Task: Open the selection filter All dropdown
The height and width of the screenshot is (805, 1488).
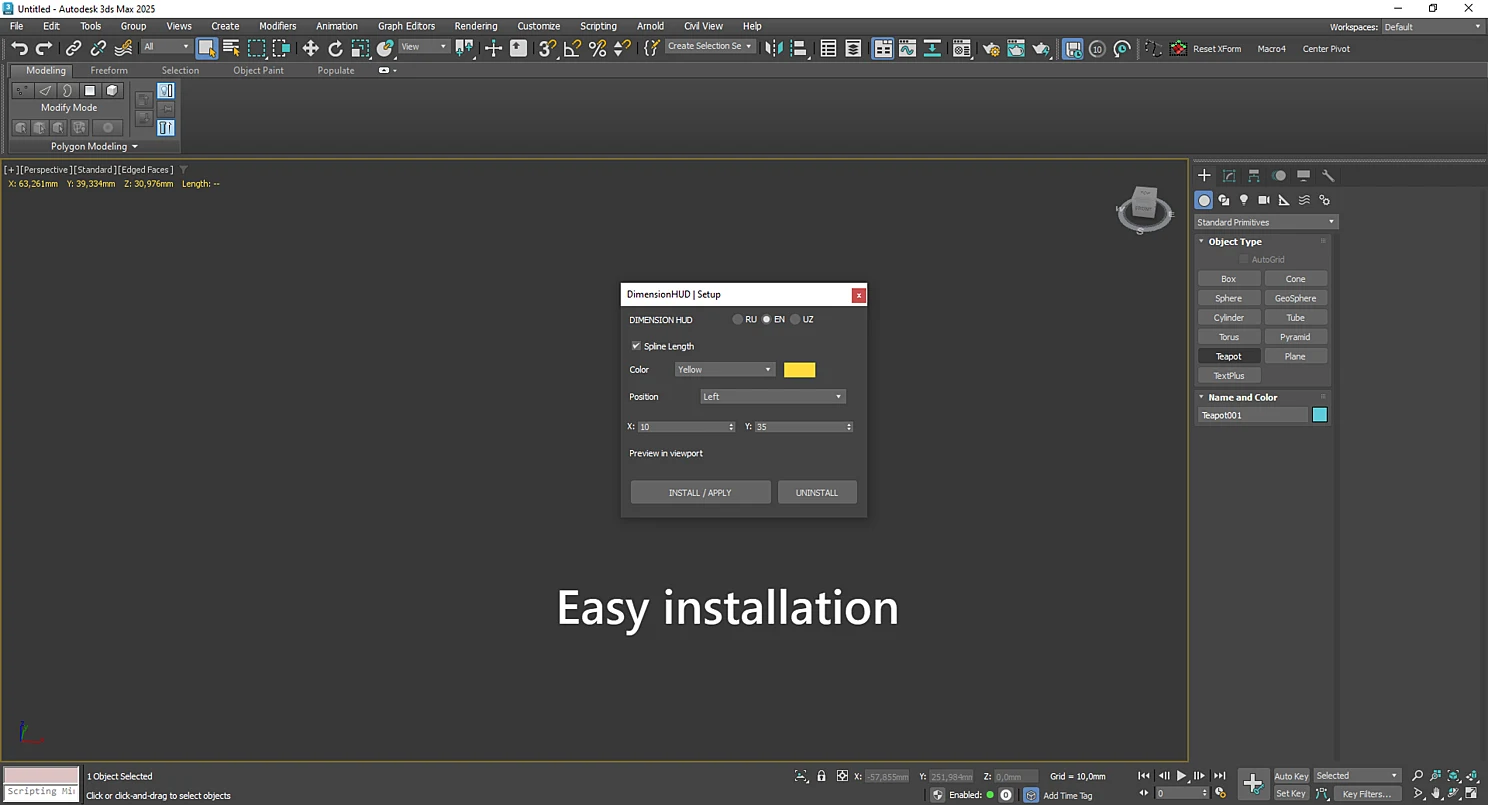Action: point(166,47)
